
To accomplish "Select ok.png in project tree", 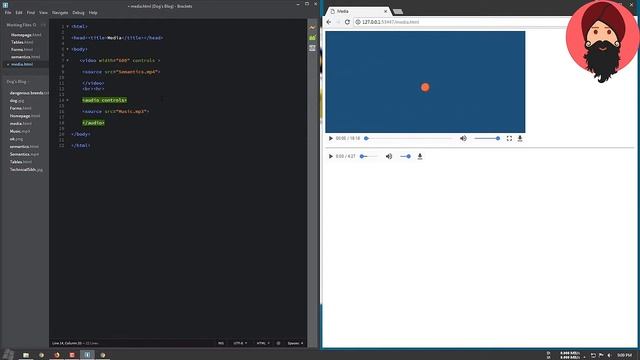I will (x=16, y=139).
